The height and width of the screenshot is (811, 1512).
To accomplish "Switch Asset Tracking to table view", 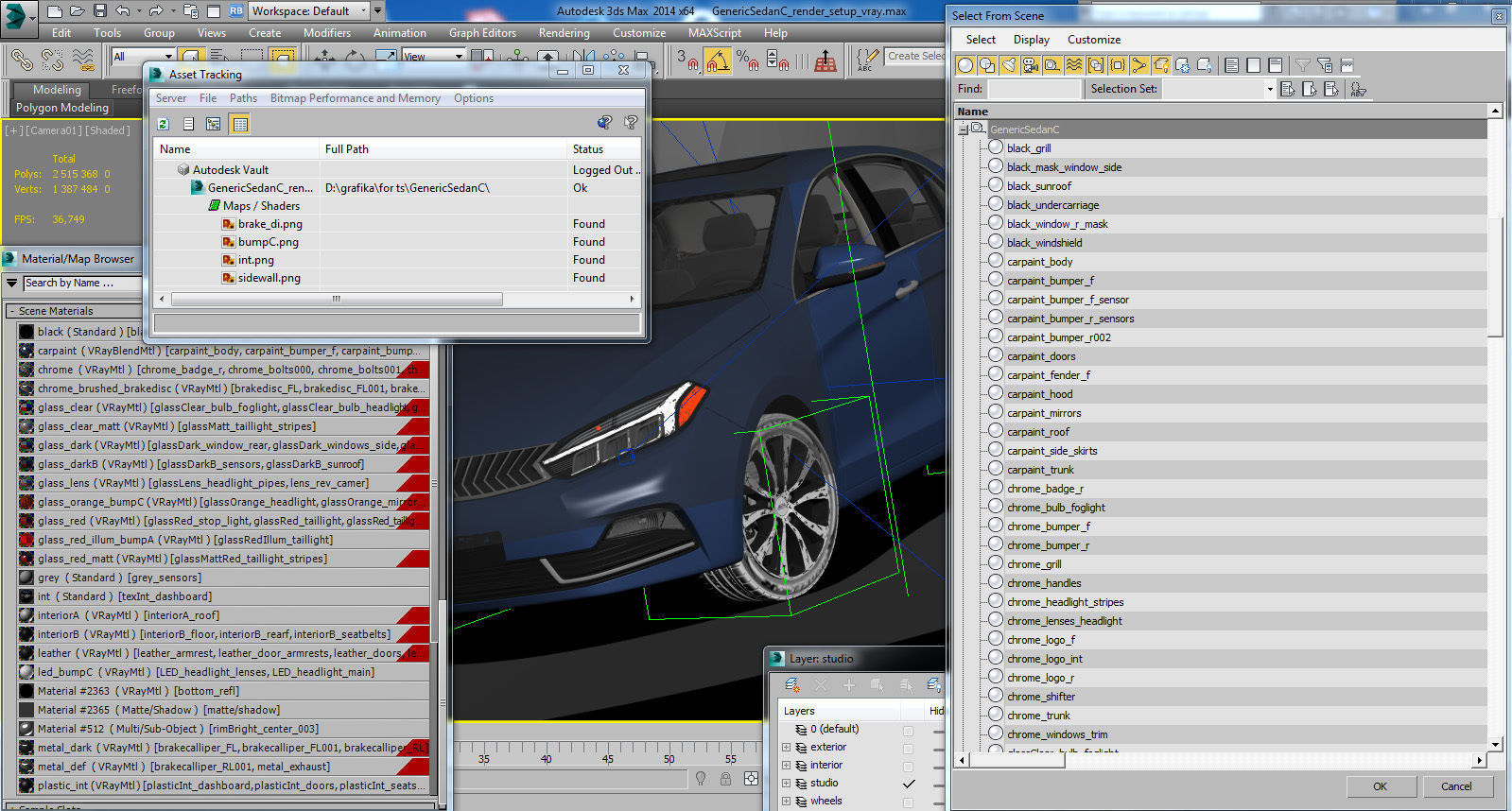I will tap(240, 124).
